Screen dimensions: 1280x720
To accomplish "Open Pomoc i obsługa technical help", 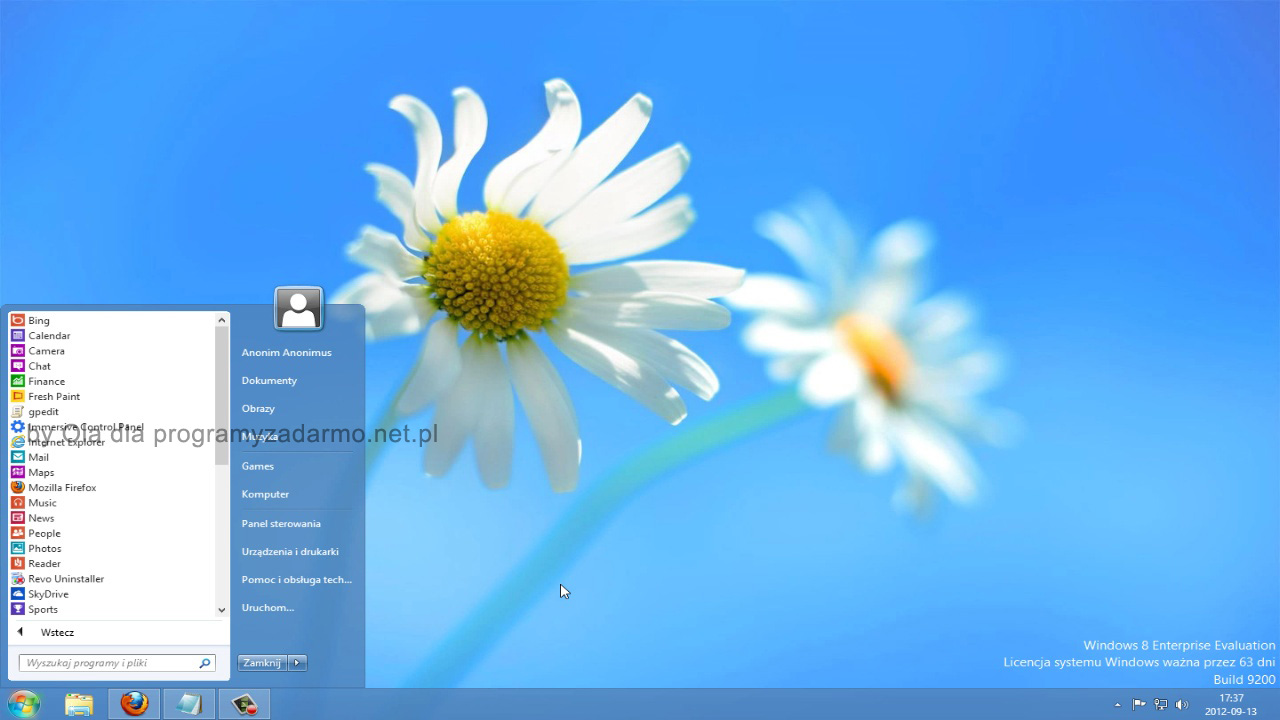I will point(296,579).
